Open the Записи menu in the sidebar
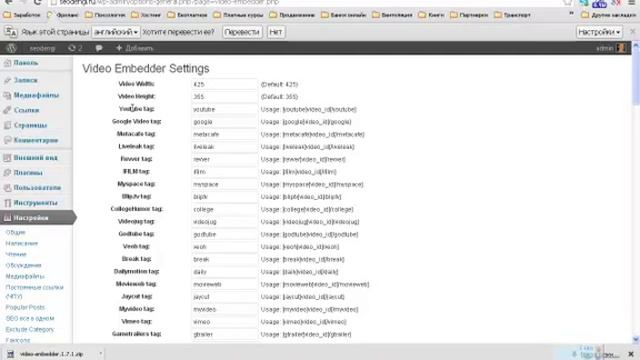The height and width of the screenshot is (360, 640). [x=25, y=80]
